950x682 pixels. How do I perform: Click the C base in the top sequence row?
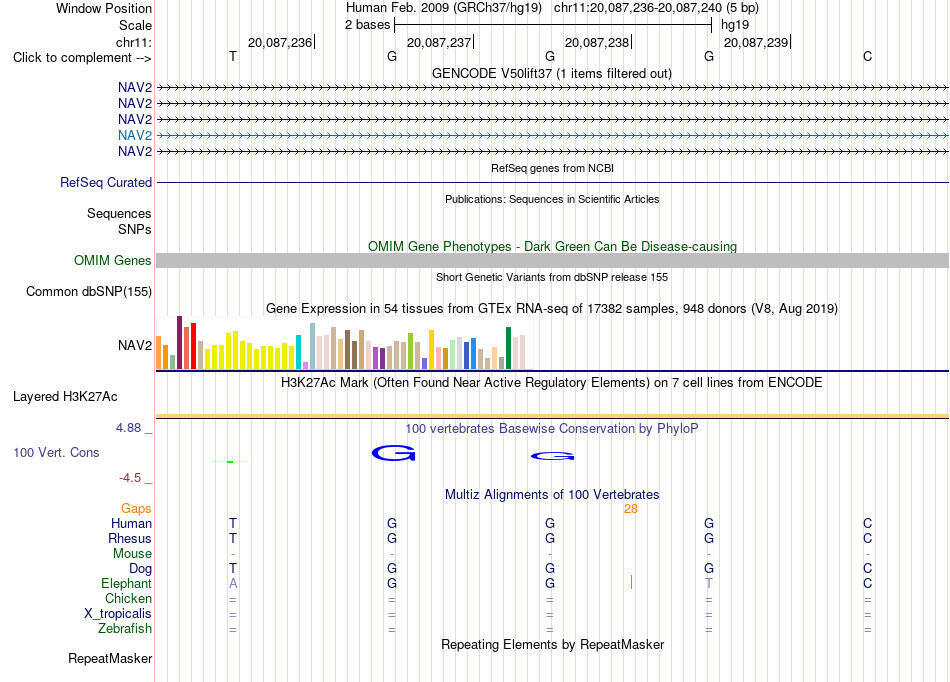[x=868, y=56]
